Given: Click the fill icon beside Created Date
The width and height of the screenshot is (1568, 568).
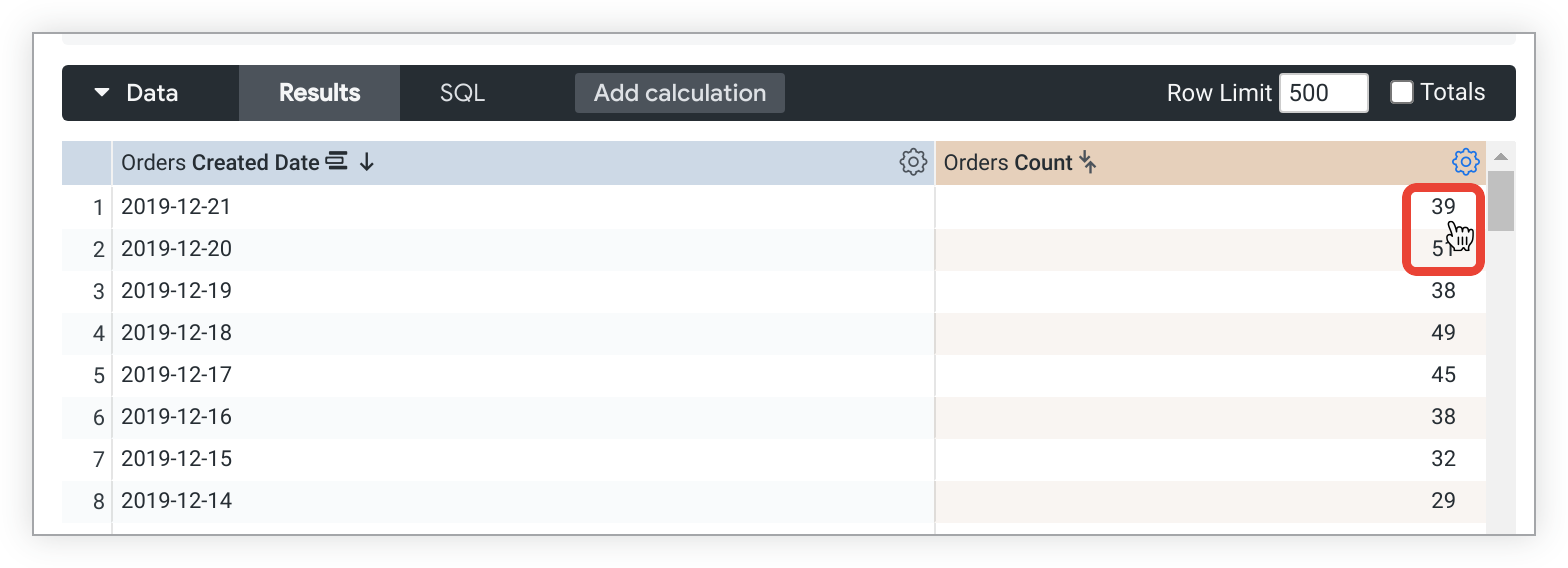Looking at the screenshot, I should (337, 162).
